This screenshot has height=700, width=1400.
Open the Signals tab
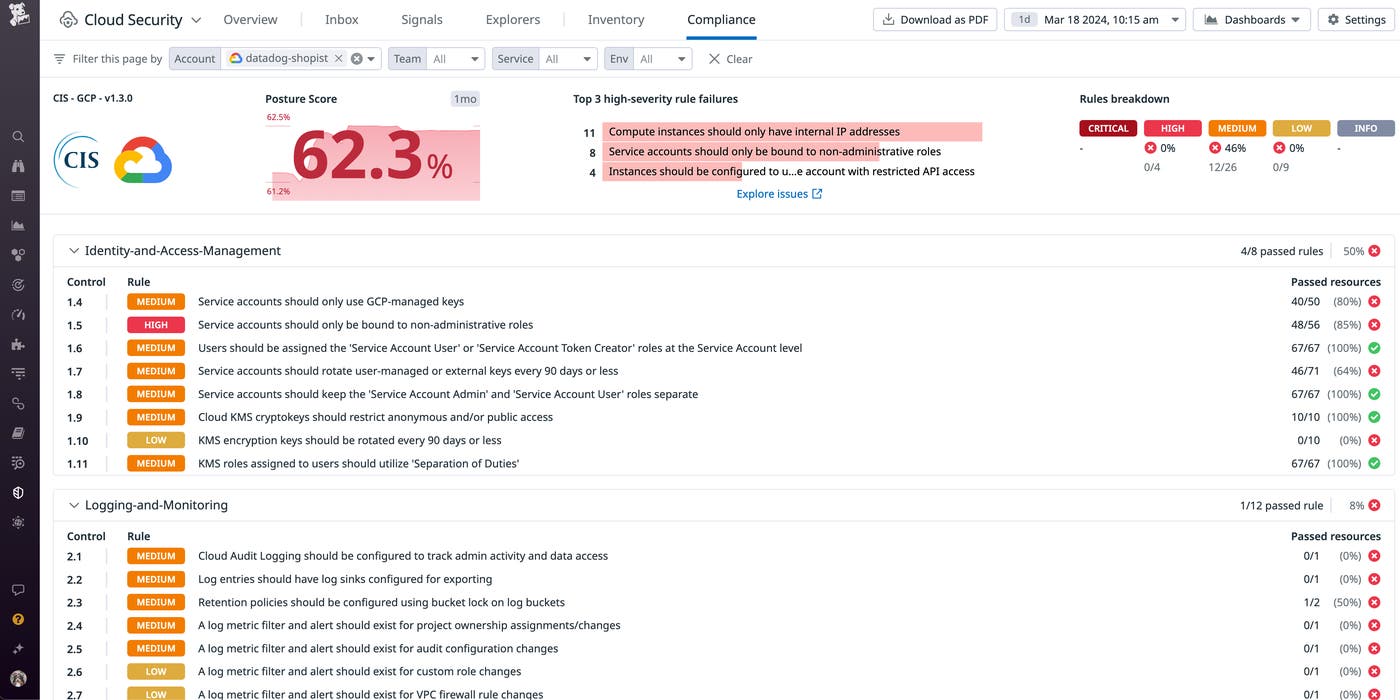(x=421, y=19)
